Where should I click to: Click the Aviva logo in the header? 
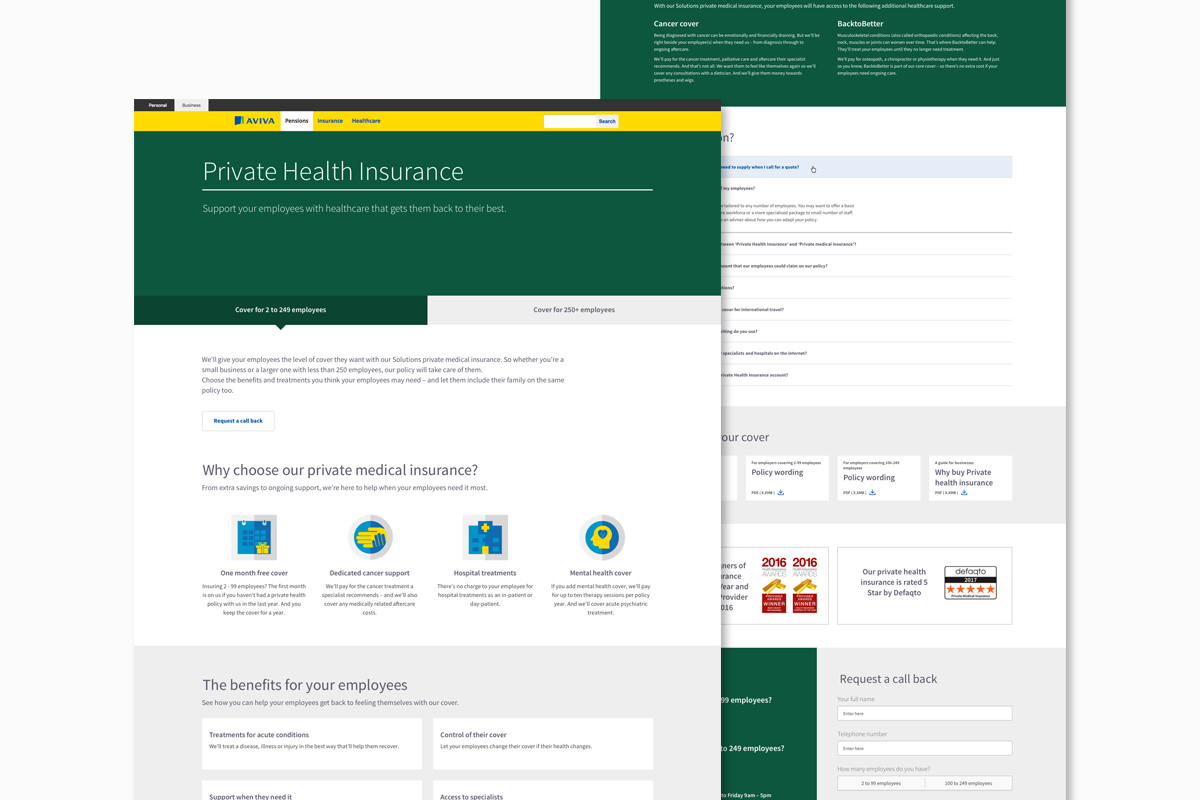click(254, 121)
